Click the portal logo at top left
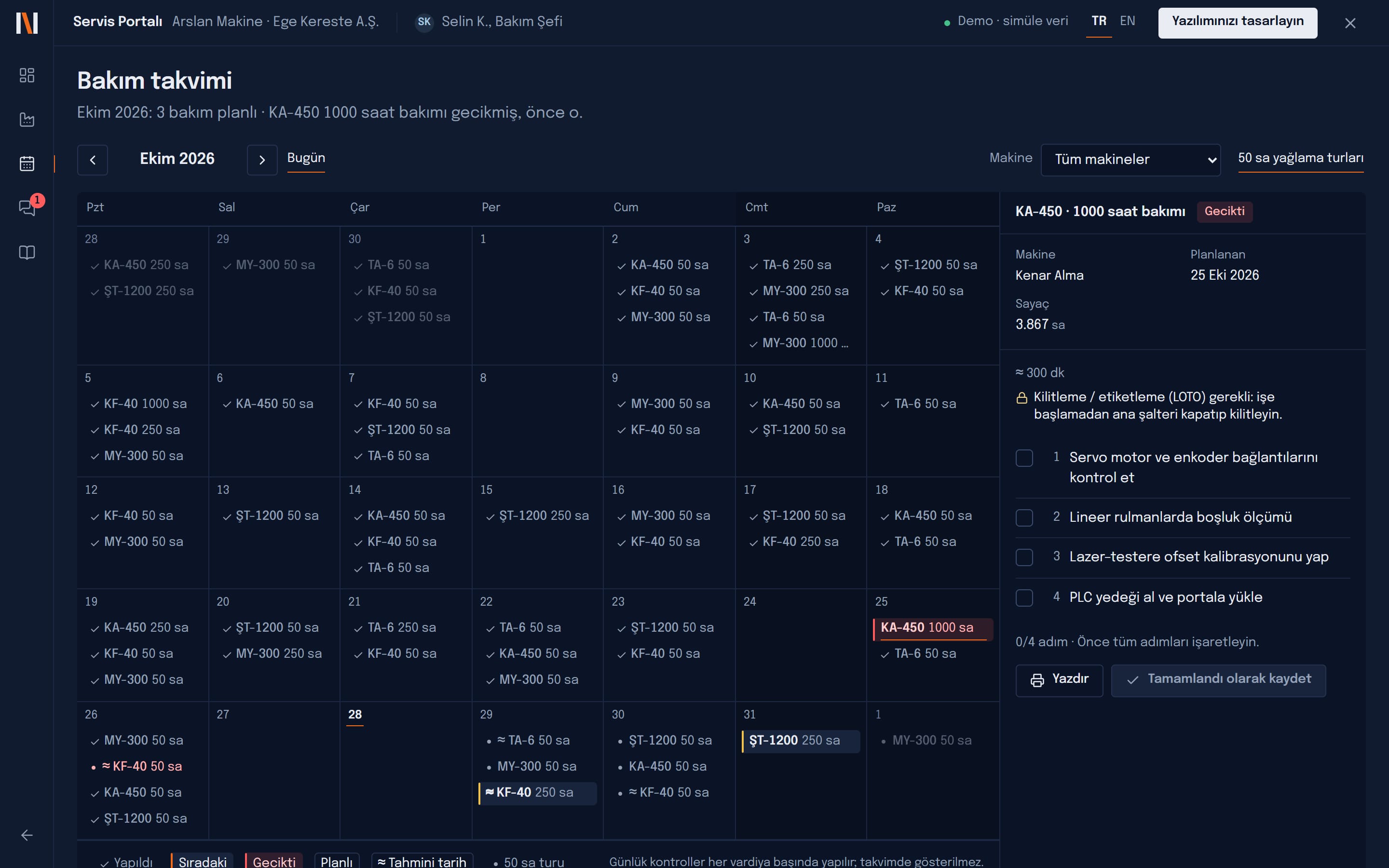 click(x=27, y=23)
